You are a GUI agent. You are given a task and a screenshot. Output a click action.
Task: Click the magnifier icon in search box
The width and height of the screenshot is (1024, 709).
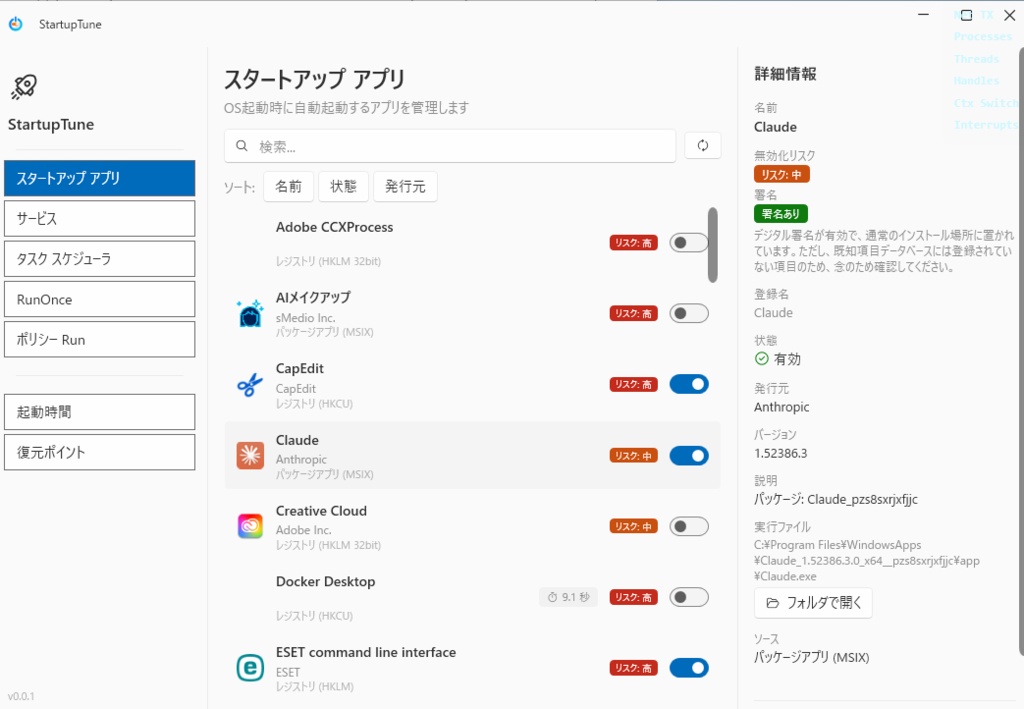[x=242, y=146]
